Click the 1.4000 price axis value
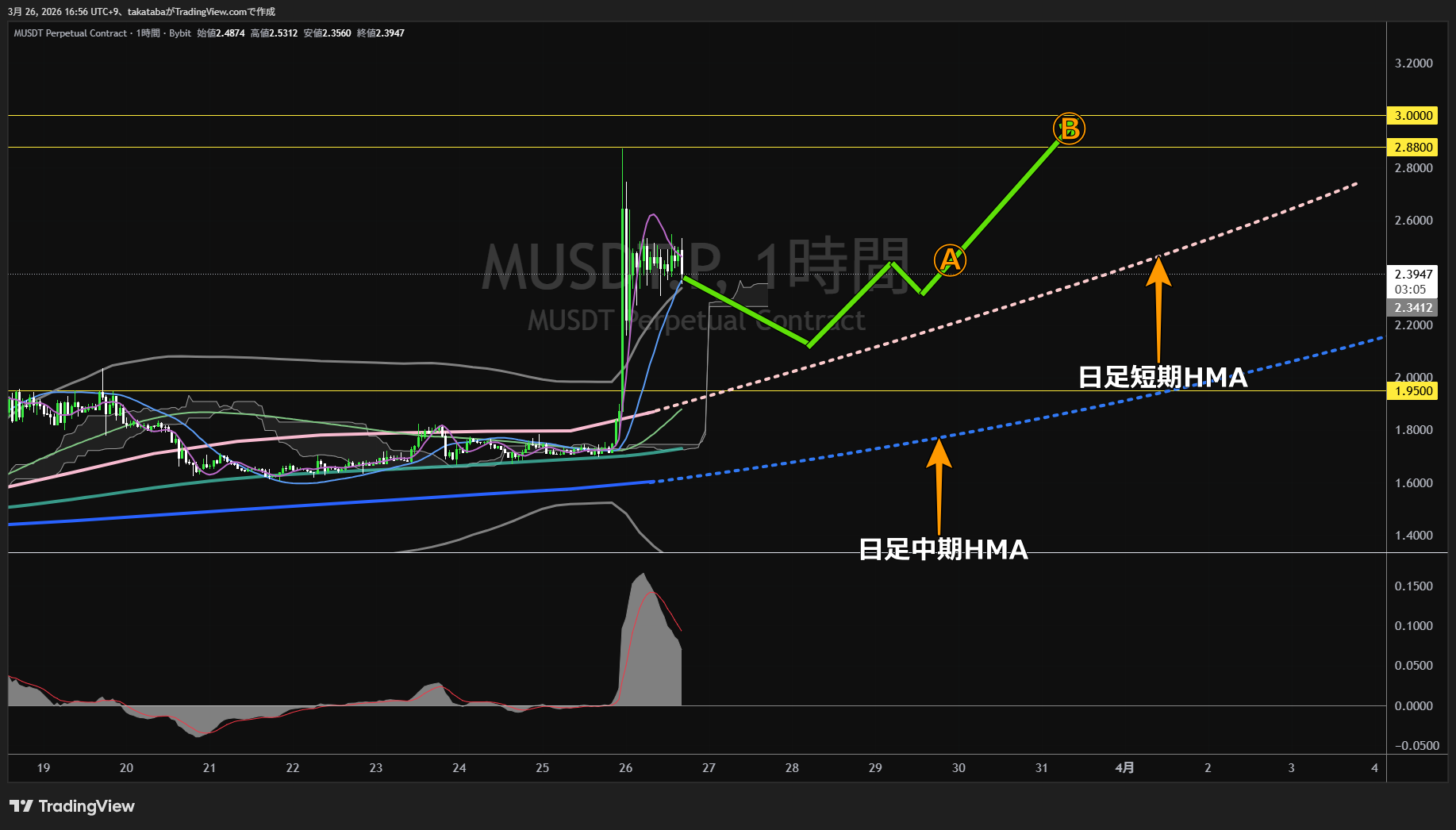 pyautogui.click(x=1413, y=536)
